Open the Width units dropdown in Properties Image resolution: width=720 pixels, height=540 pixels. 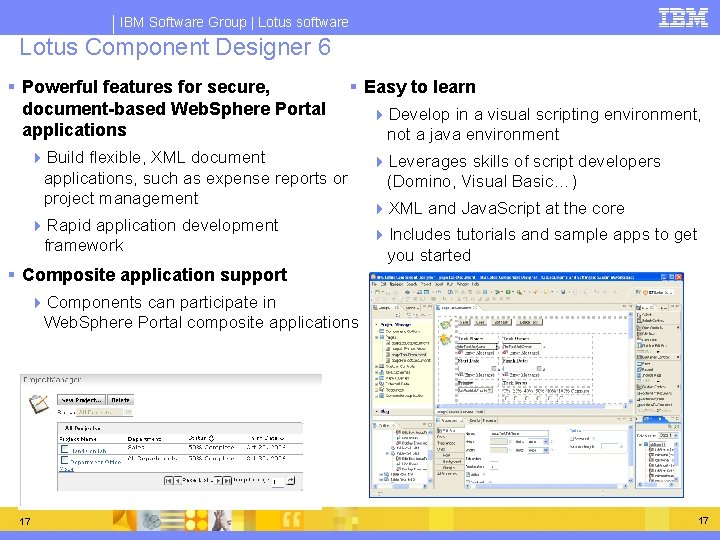click(538, 450)
